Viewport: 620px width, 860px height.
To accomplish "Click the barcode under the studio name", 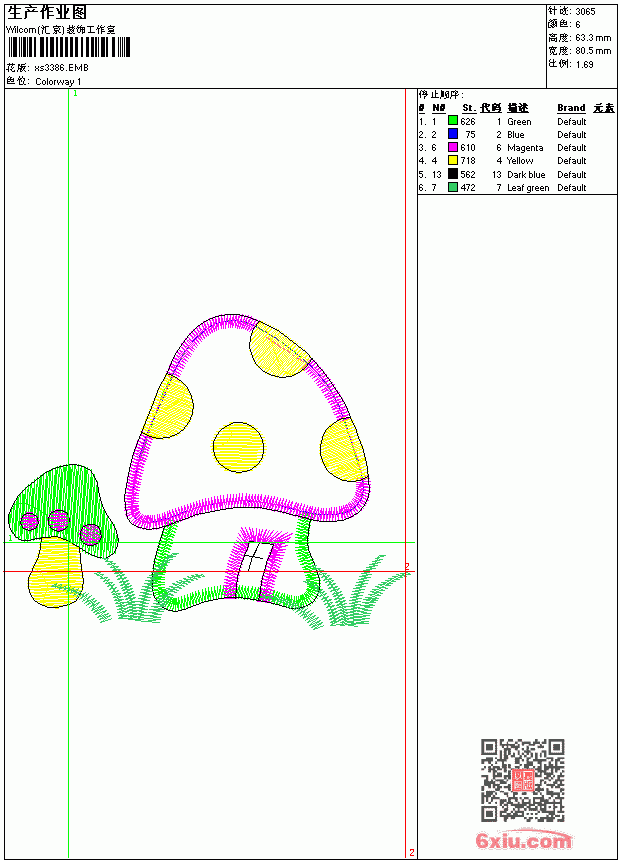I will [69, 47].
